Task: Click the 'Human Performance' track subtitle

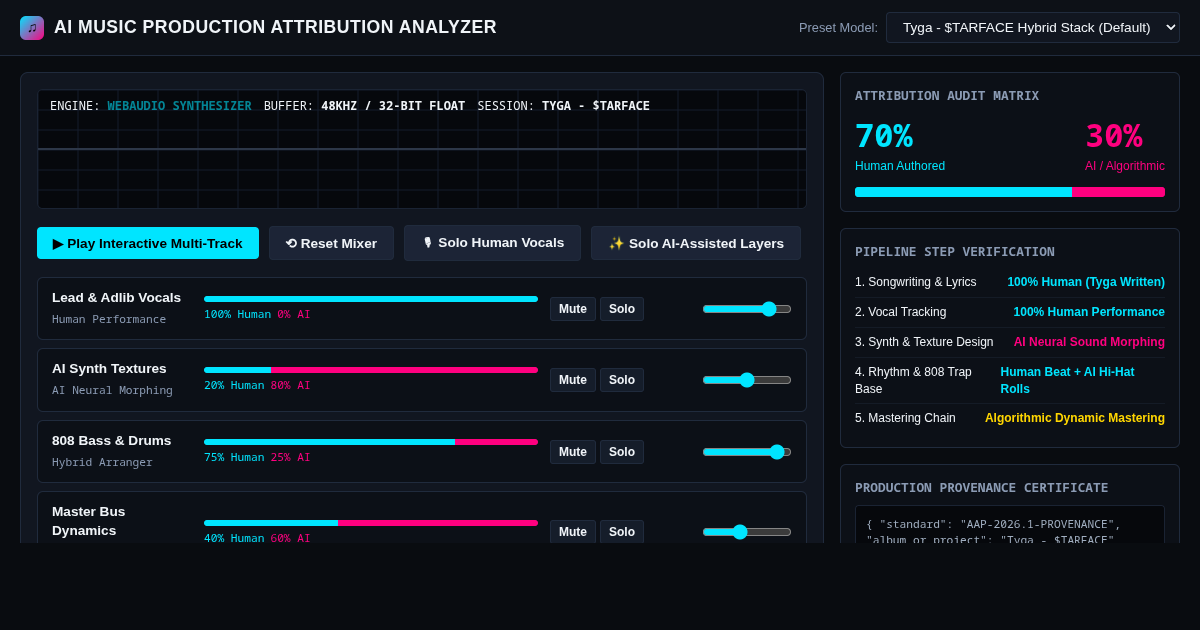Action: coord(109,320)
